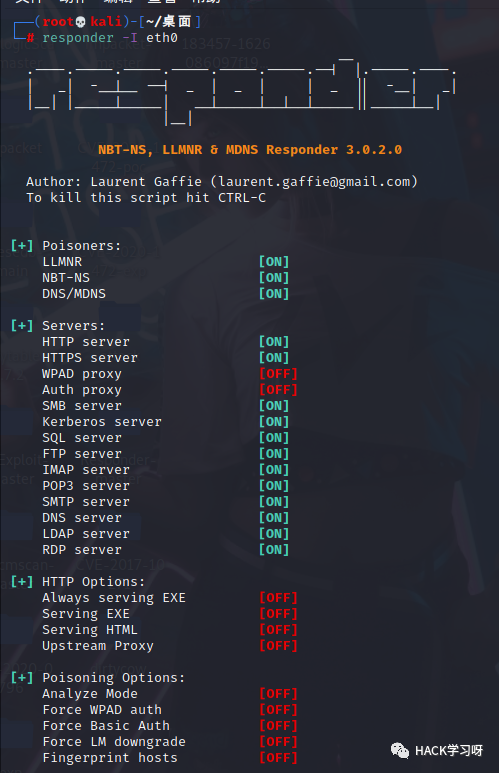Click the [ON] status for RDP server
Image resolution: width=499 pixels, height=773 pixels.
pyautogui.click(x=274, y=550)
